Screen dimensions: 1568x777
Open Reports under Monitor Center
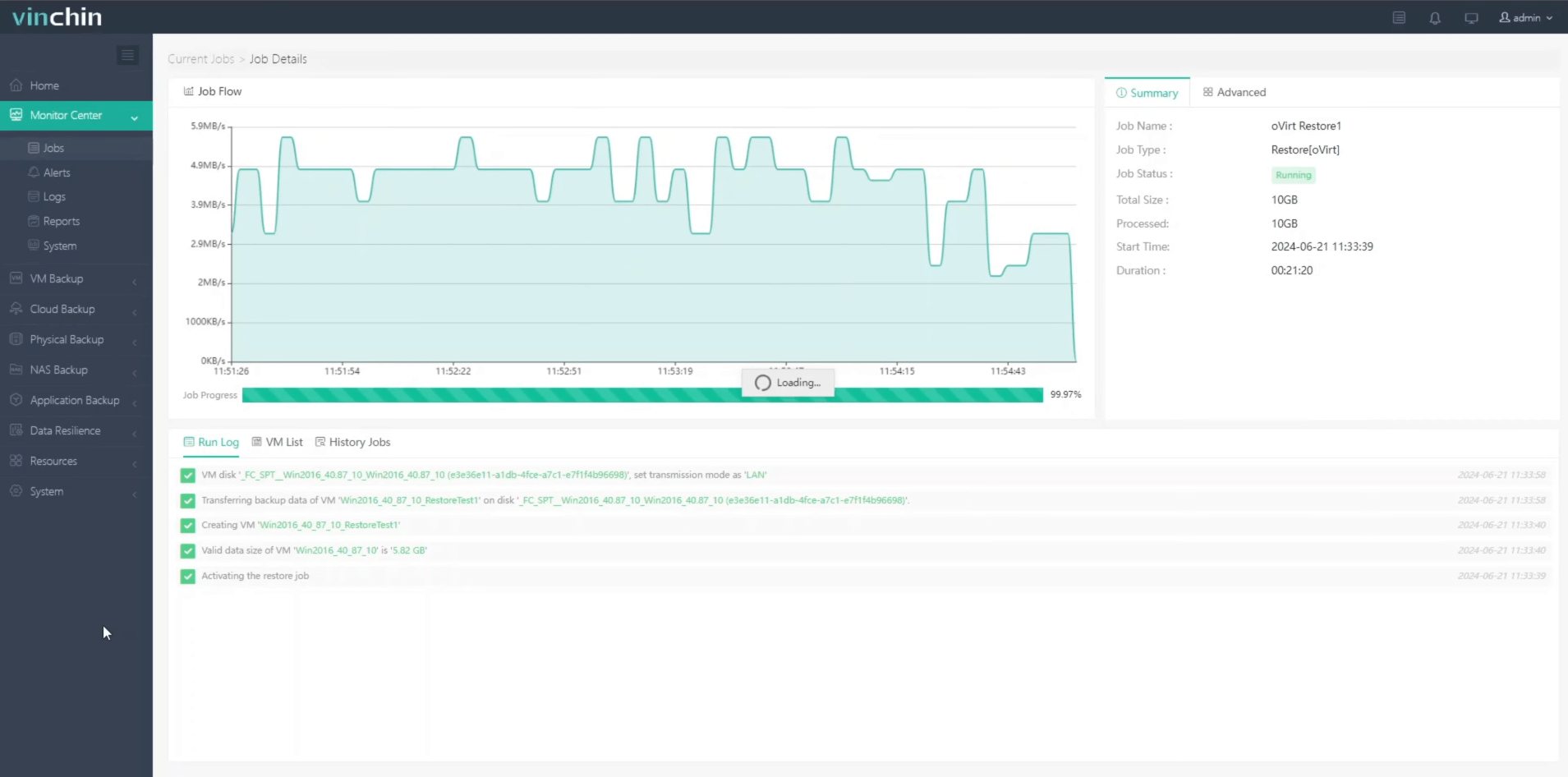(x=62, y=222)
